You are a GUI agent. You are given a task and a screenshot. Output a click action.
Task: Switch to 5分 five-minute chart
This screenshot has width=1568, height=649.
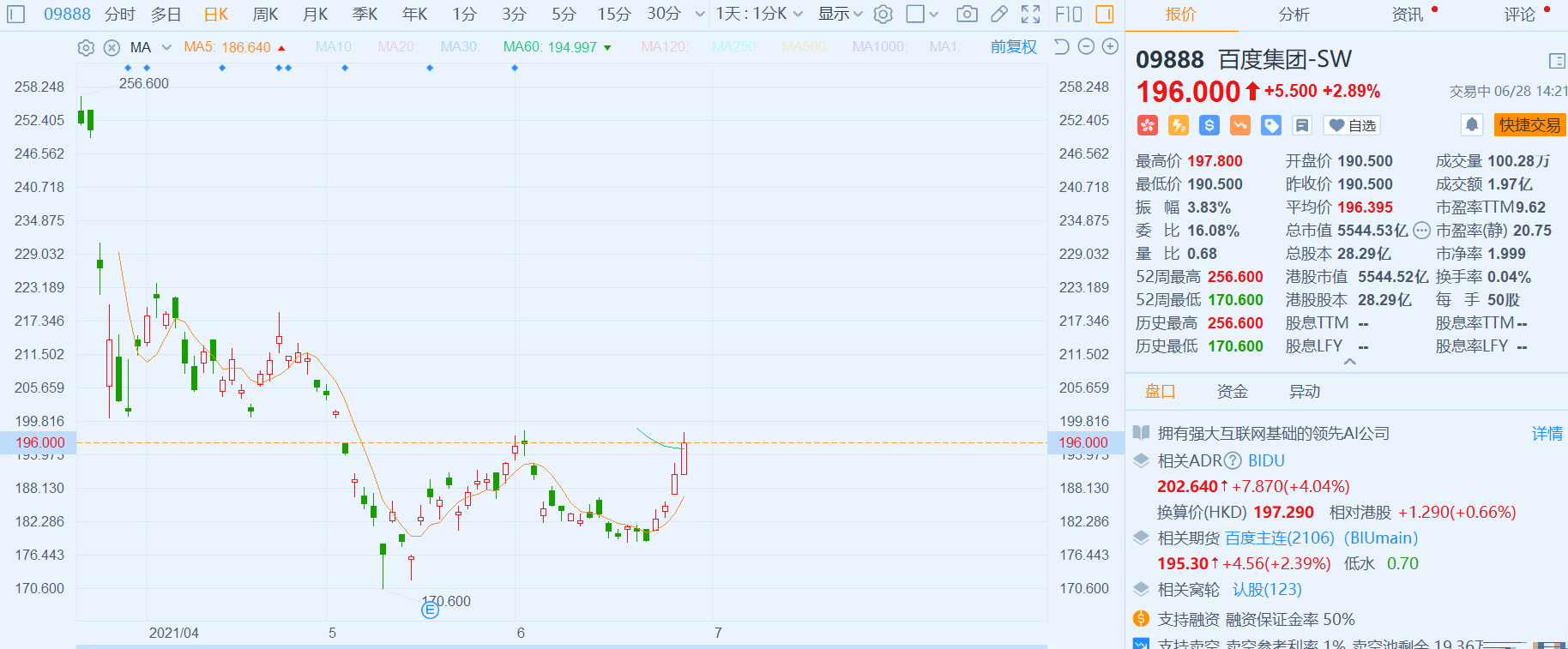click(564, 14)
